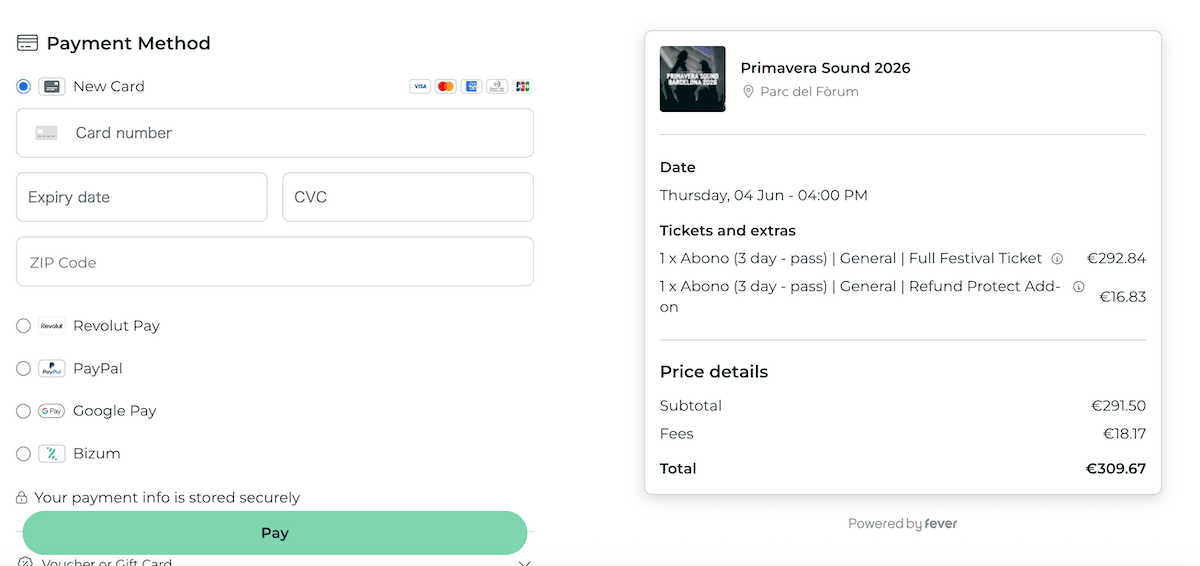Click the Mastercard logo icon
The image size is (1200, 566).
(x=446, y=87)
